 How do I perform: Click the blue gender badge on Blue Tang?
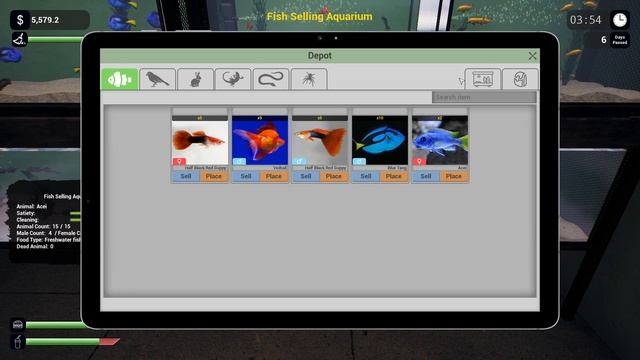(359, 161)
